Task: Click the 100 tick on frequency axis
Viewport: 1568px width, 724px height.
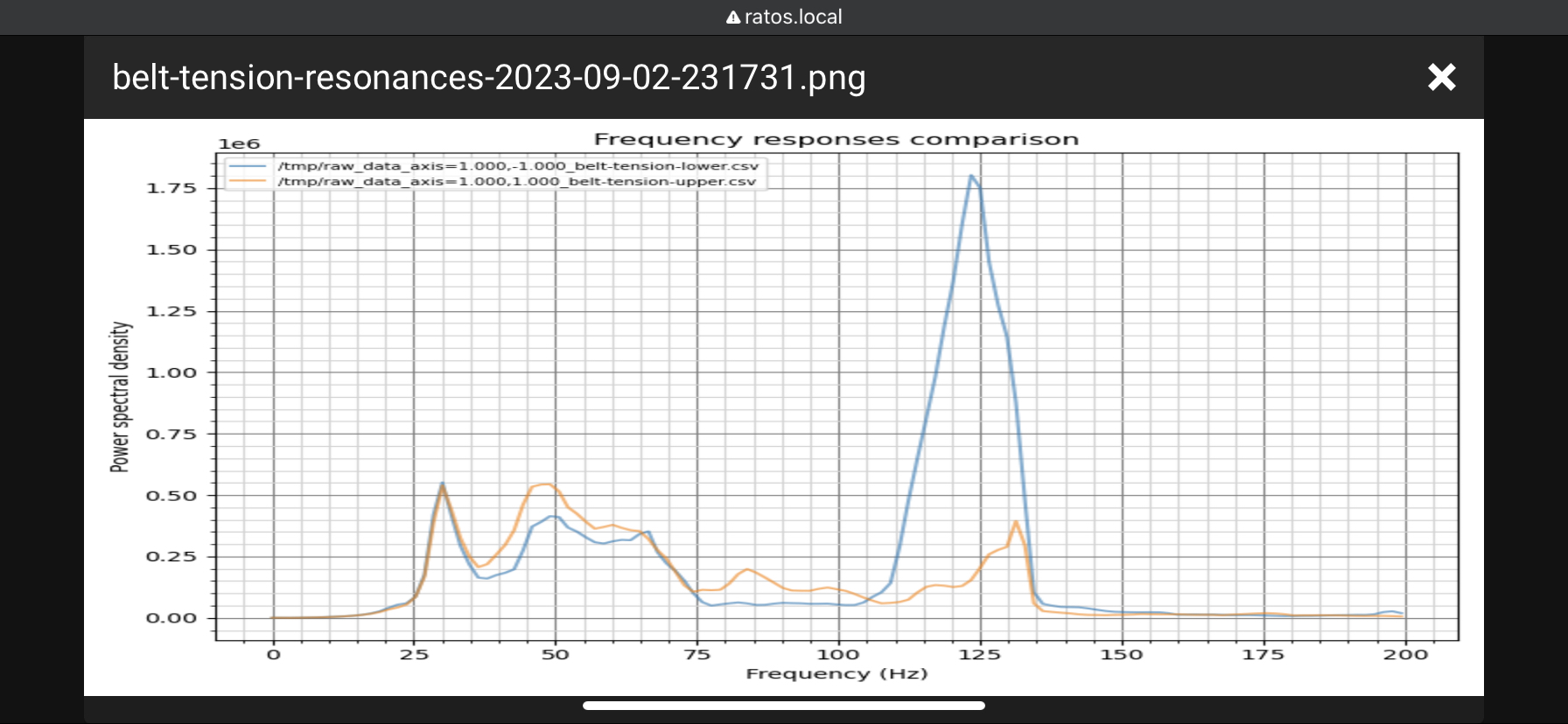Action: pyautogui.click(x=838, y=654)
